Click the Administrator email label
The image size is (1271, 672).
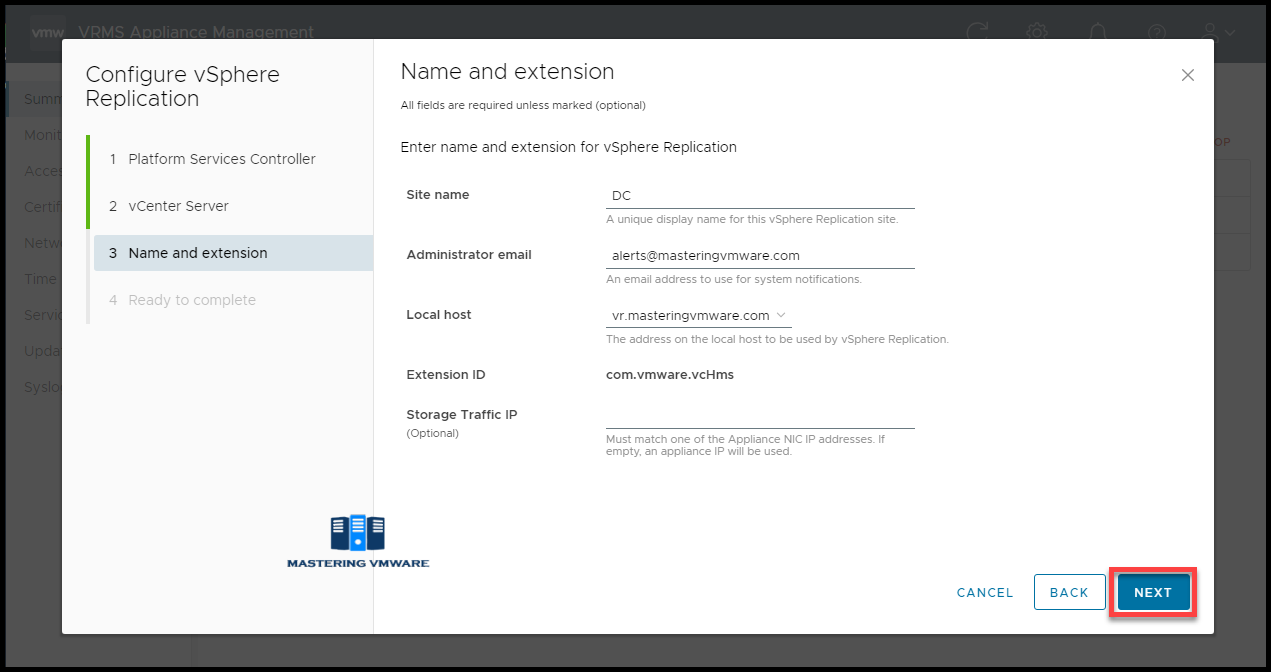point(469,255)
